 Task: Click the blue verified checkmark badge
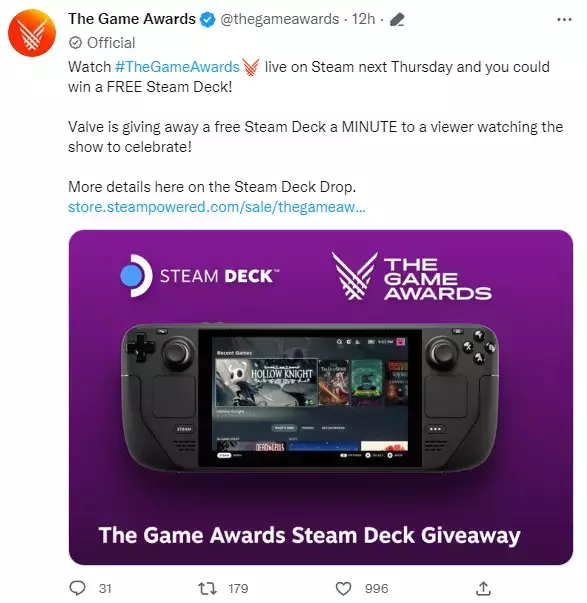click(x=208, y=19)
